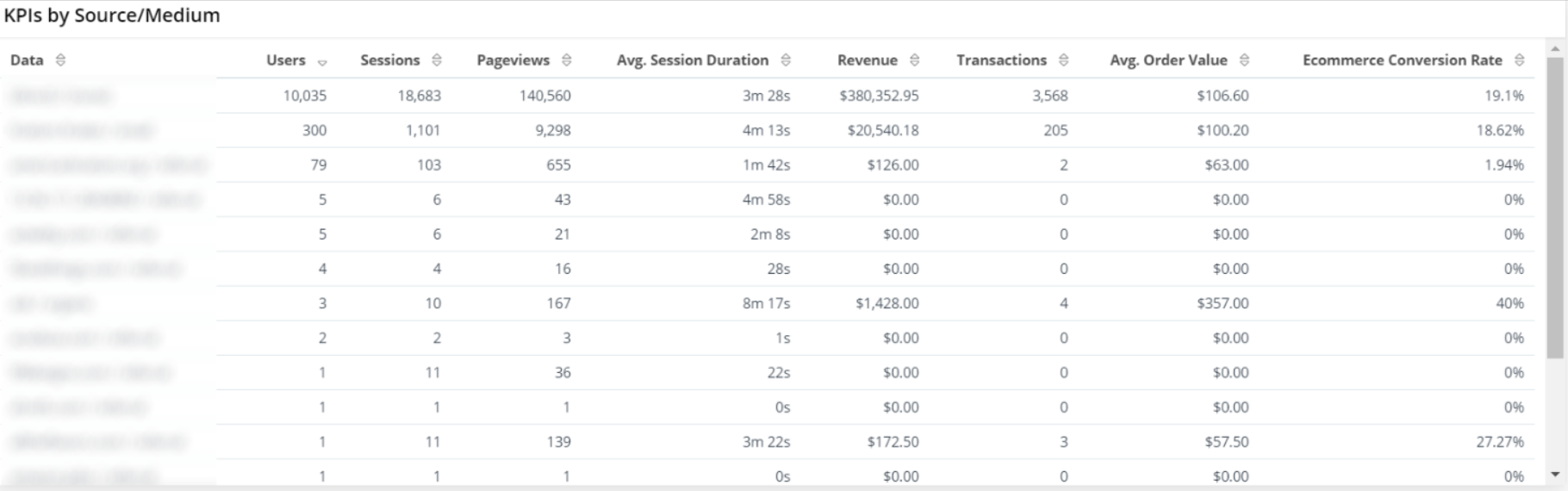
Task: Click the Sessions column header label
Action: tap(390, 60)
